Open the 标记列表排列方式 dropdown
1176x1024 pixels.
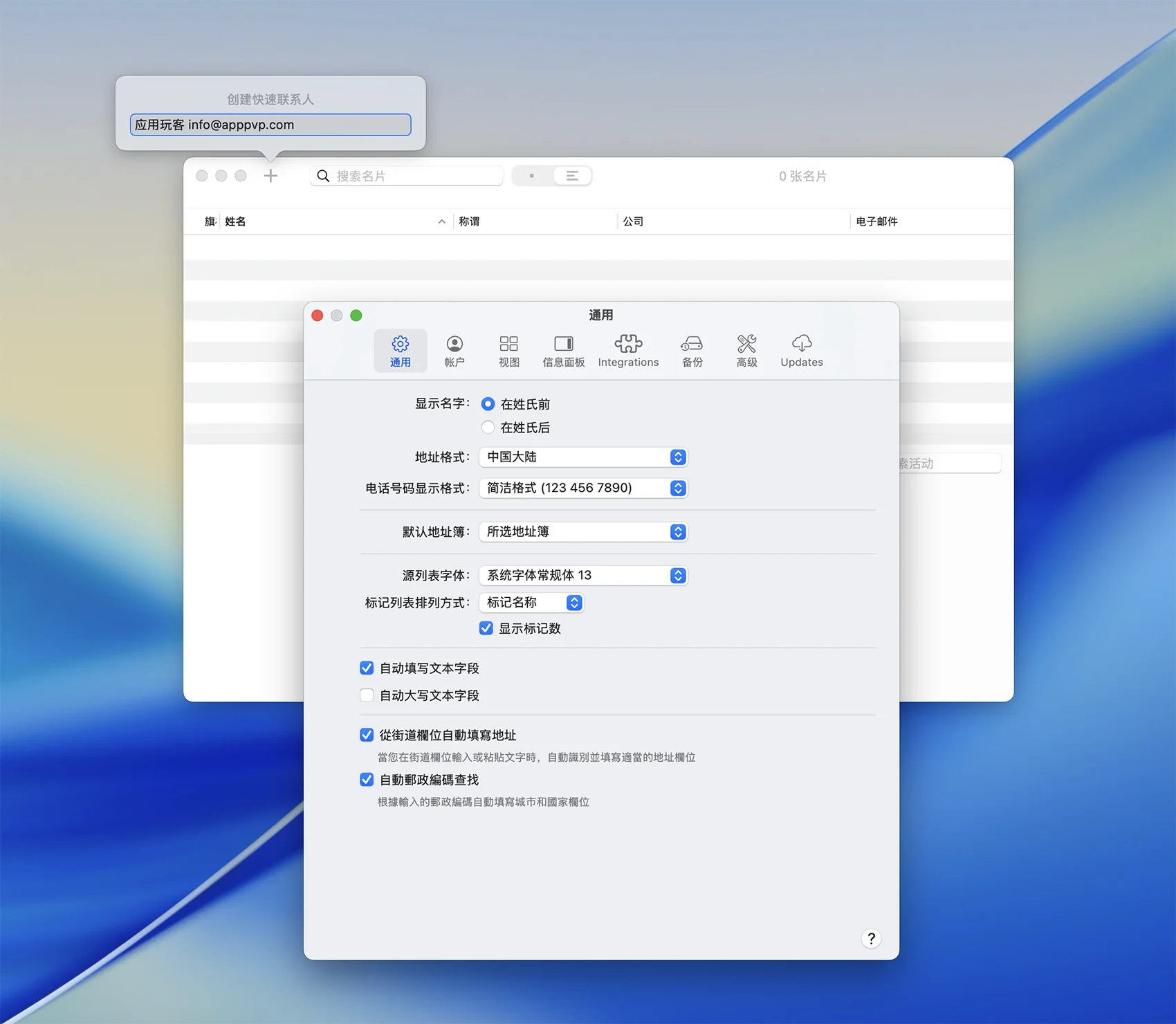point(531,603)
